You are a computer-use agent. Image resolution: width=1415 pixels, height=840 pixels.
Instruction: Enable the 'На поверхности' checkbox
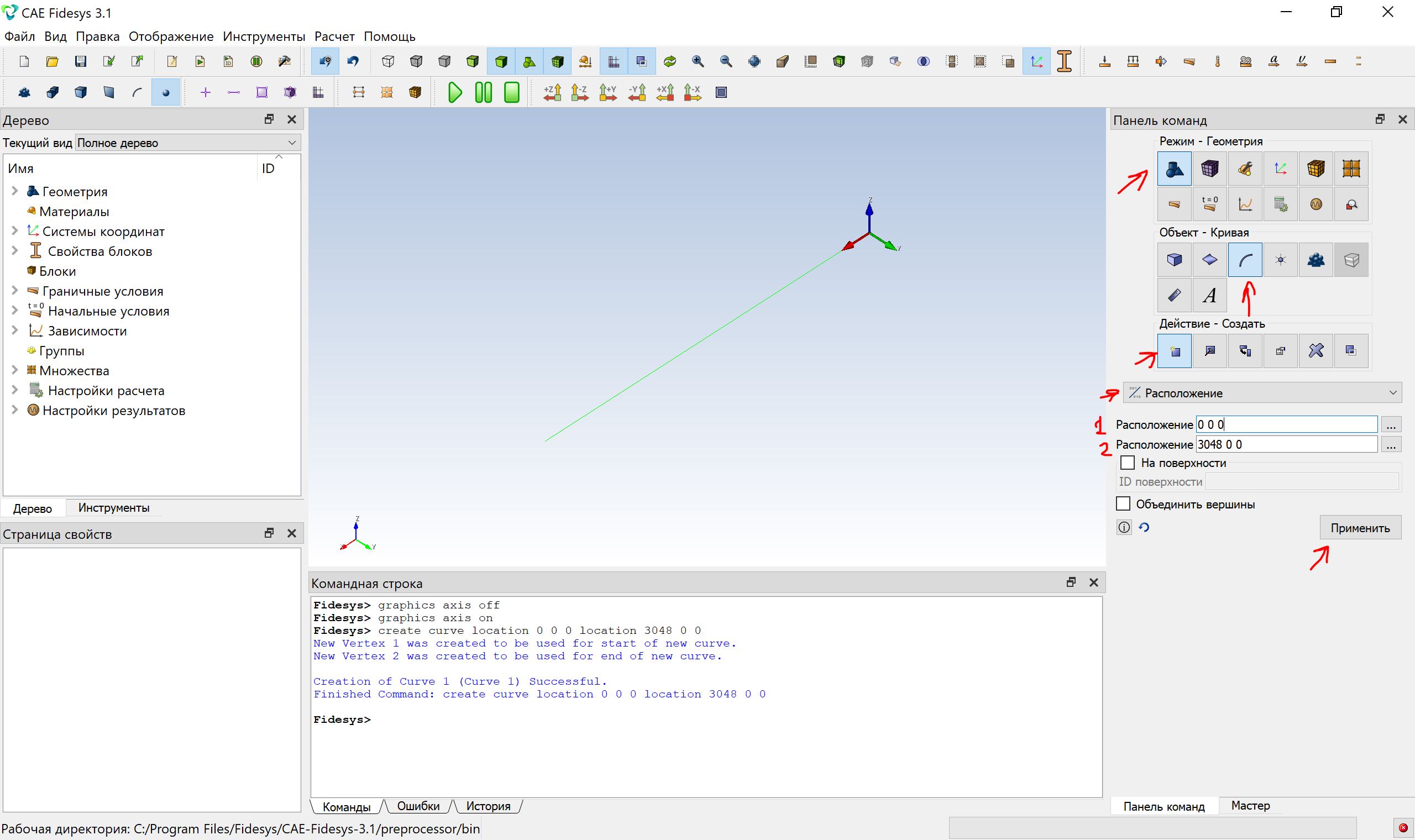click(1128, 463)
